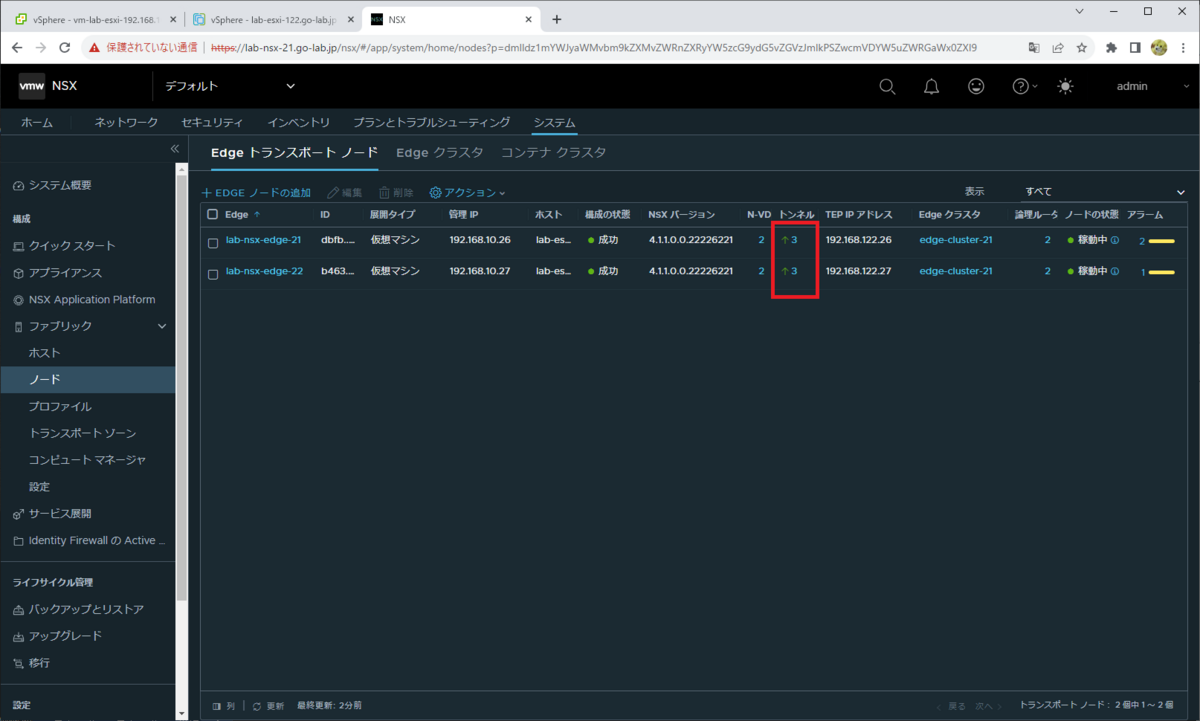Click the sidebar vertical scrollbar
The width and height of the screenshot is (1200, 721).
click(181, 390)
